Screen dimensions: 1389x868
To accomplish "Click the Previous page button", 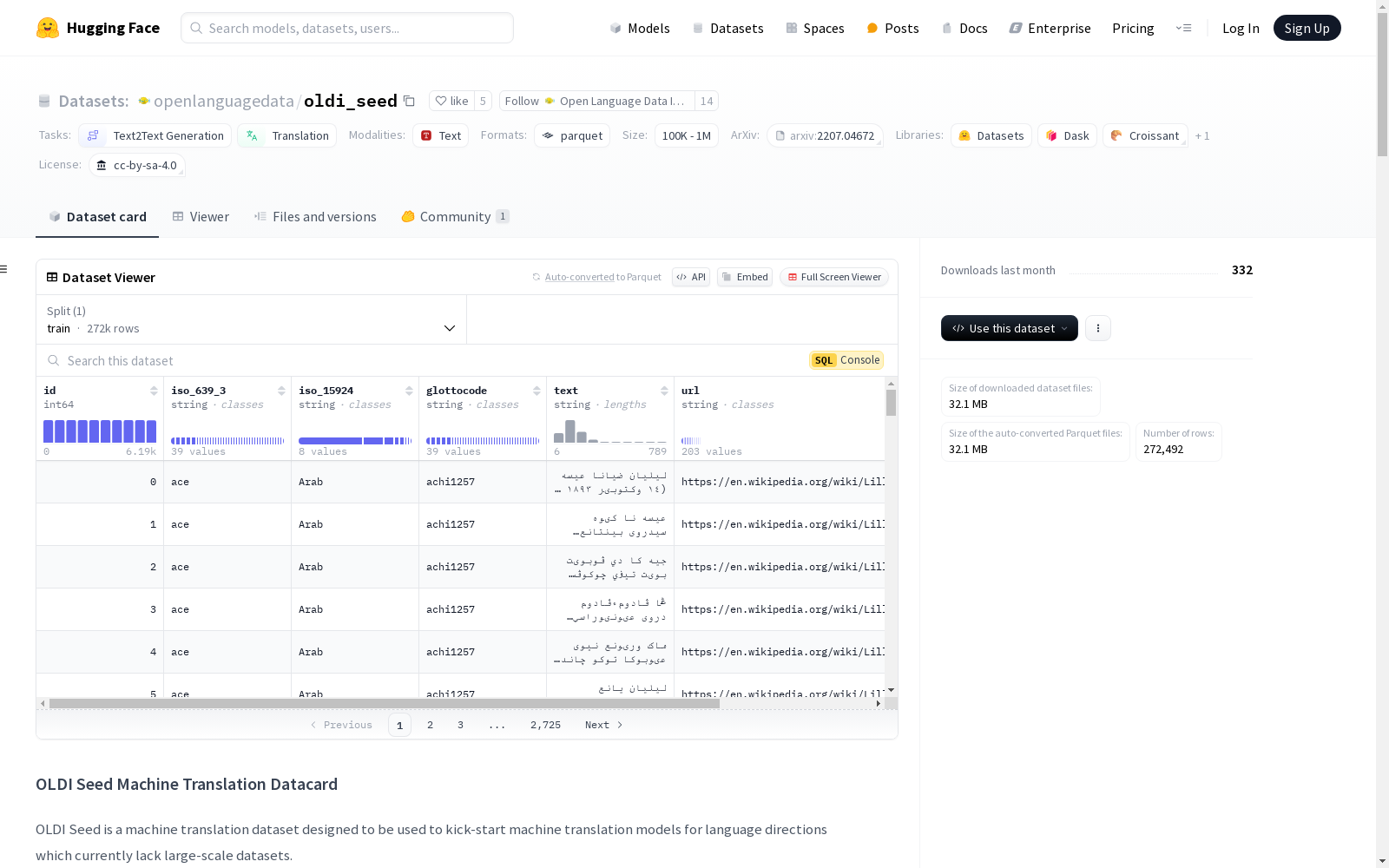I will (341, 725).
